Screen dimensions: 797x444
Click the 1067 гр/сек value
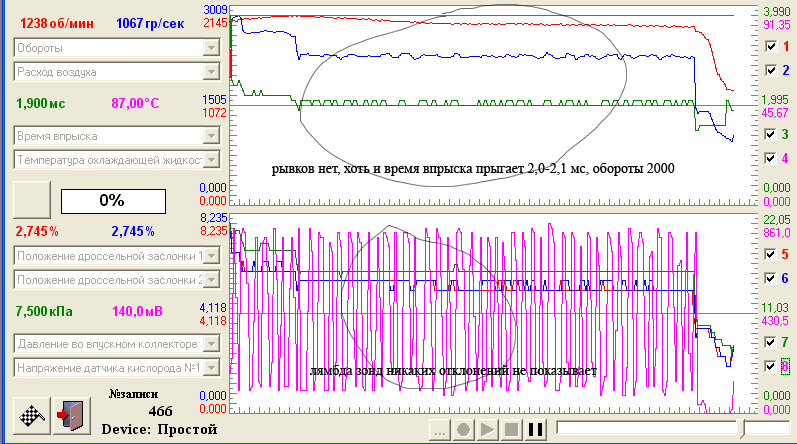click(150, 23)
